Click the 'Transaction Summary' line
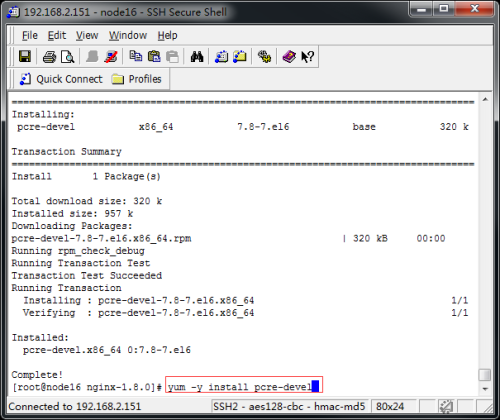This screenshot has height=420, width=500. [67, 152]
